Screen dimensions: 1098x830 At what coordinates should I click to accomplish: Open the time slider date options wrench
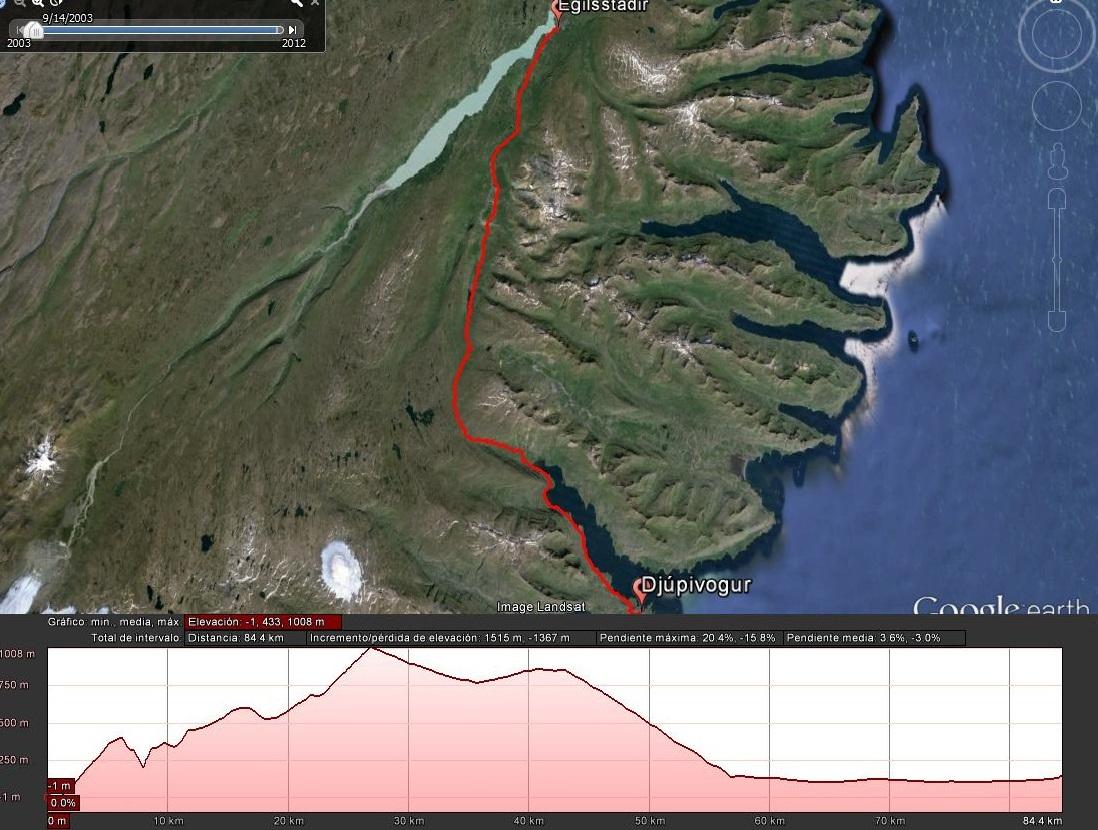[x=297, y=3]
